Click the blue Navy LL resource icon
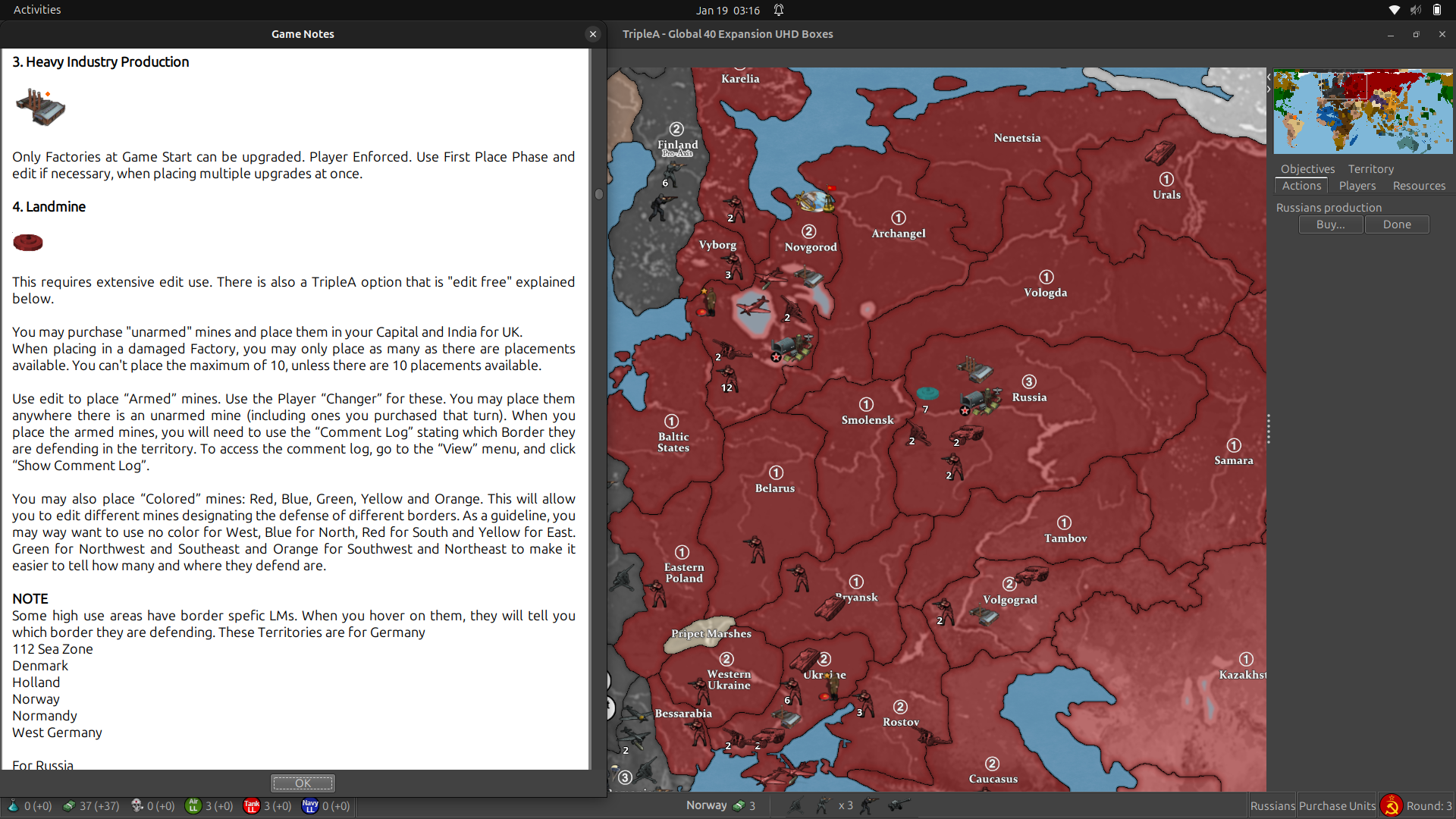 [310, 806]
